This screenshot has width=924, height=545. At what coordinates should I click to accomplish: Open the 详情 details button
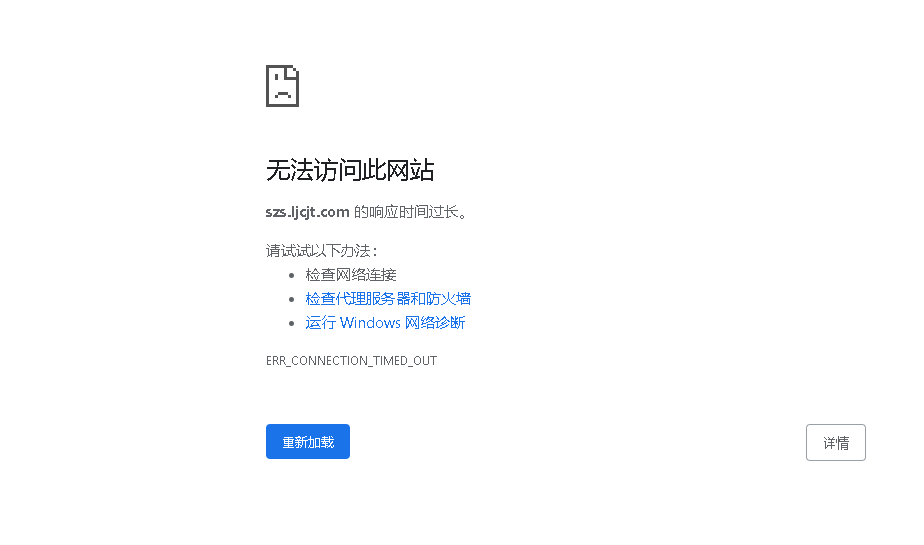point(836,442)
